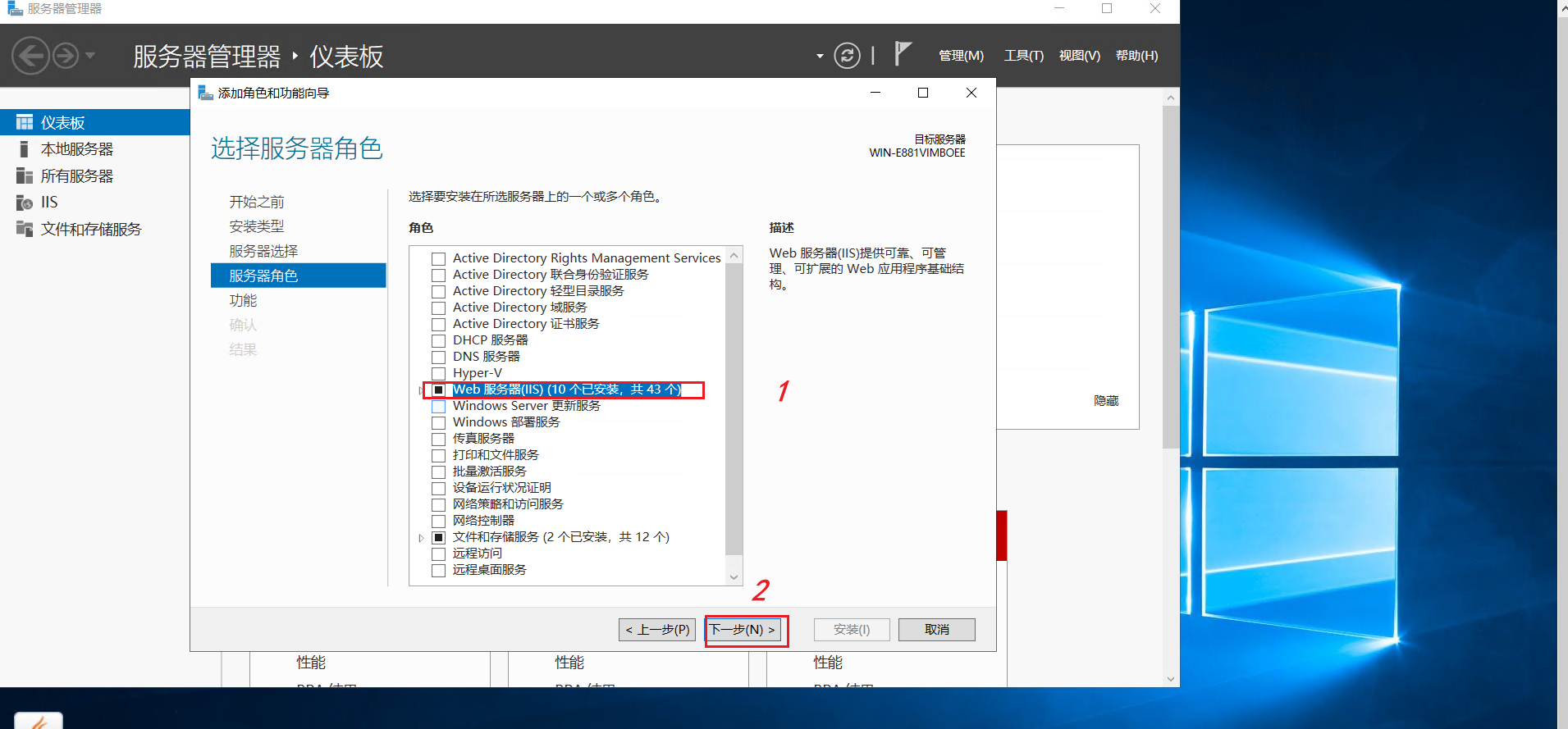1568x729 pixels.
Task: Check the 远程访问 role
Action: pyautogui.click(x=439, y=554)
